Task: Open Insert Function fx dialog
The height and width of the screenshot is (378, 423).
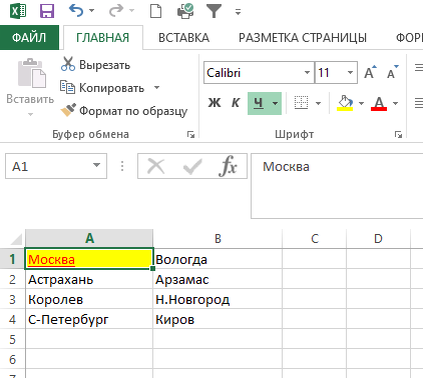Action: pos(228,166)
